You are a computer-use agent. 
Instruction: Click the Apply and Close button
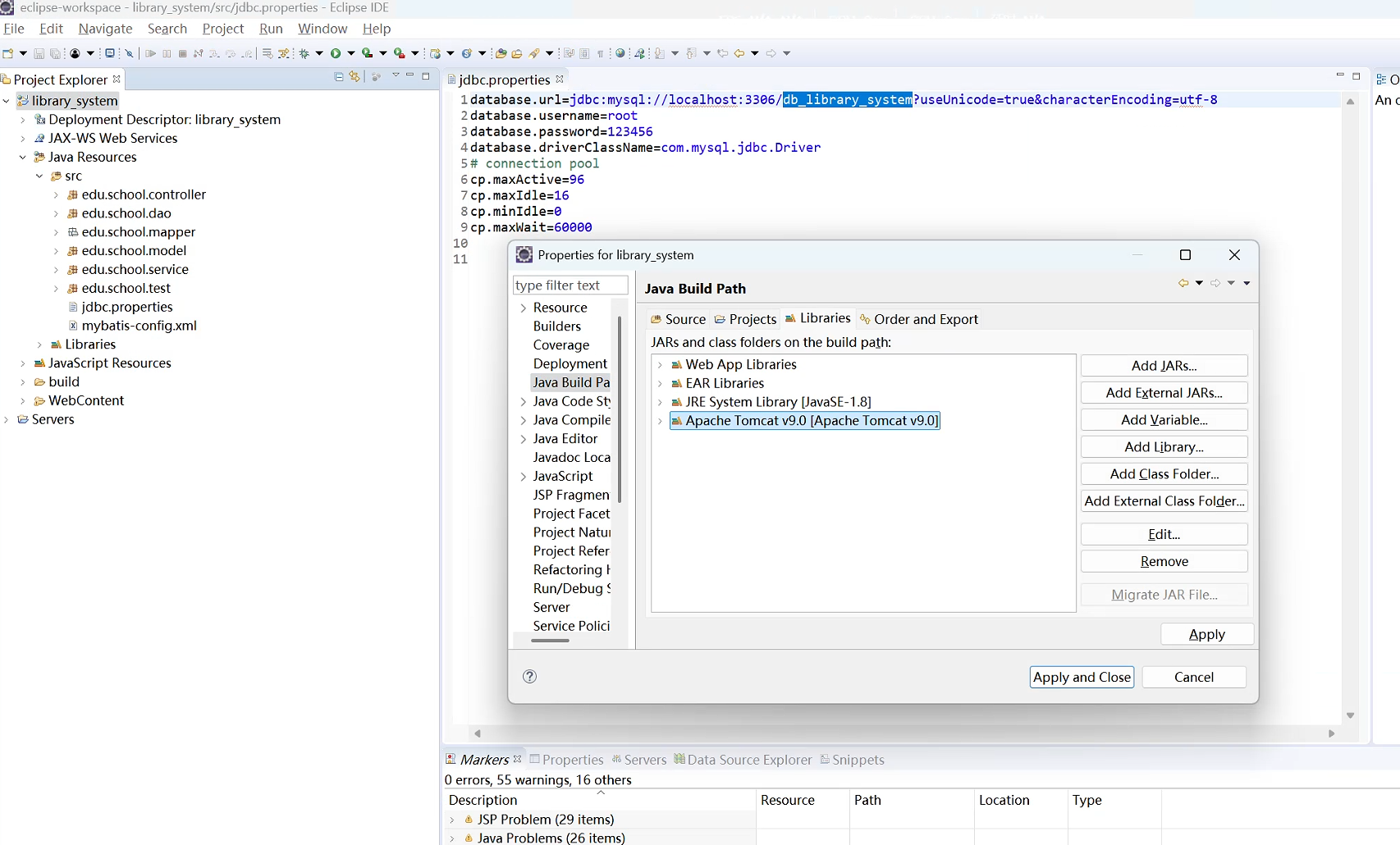1082,677
